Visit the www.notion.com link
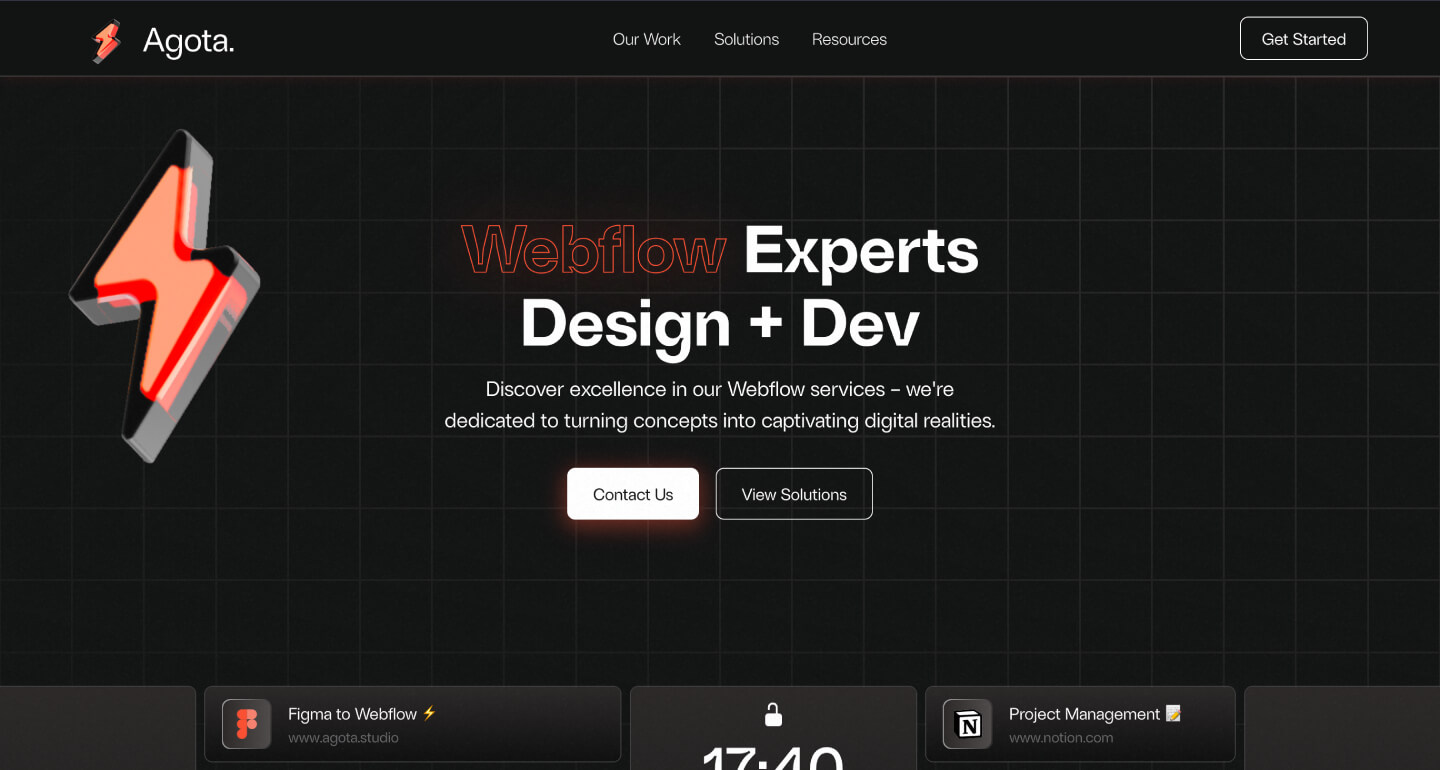The image size is (1440, 770). coord(1062,737)
